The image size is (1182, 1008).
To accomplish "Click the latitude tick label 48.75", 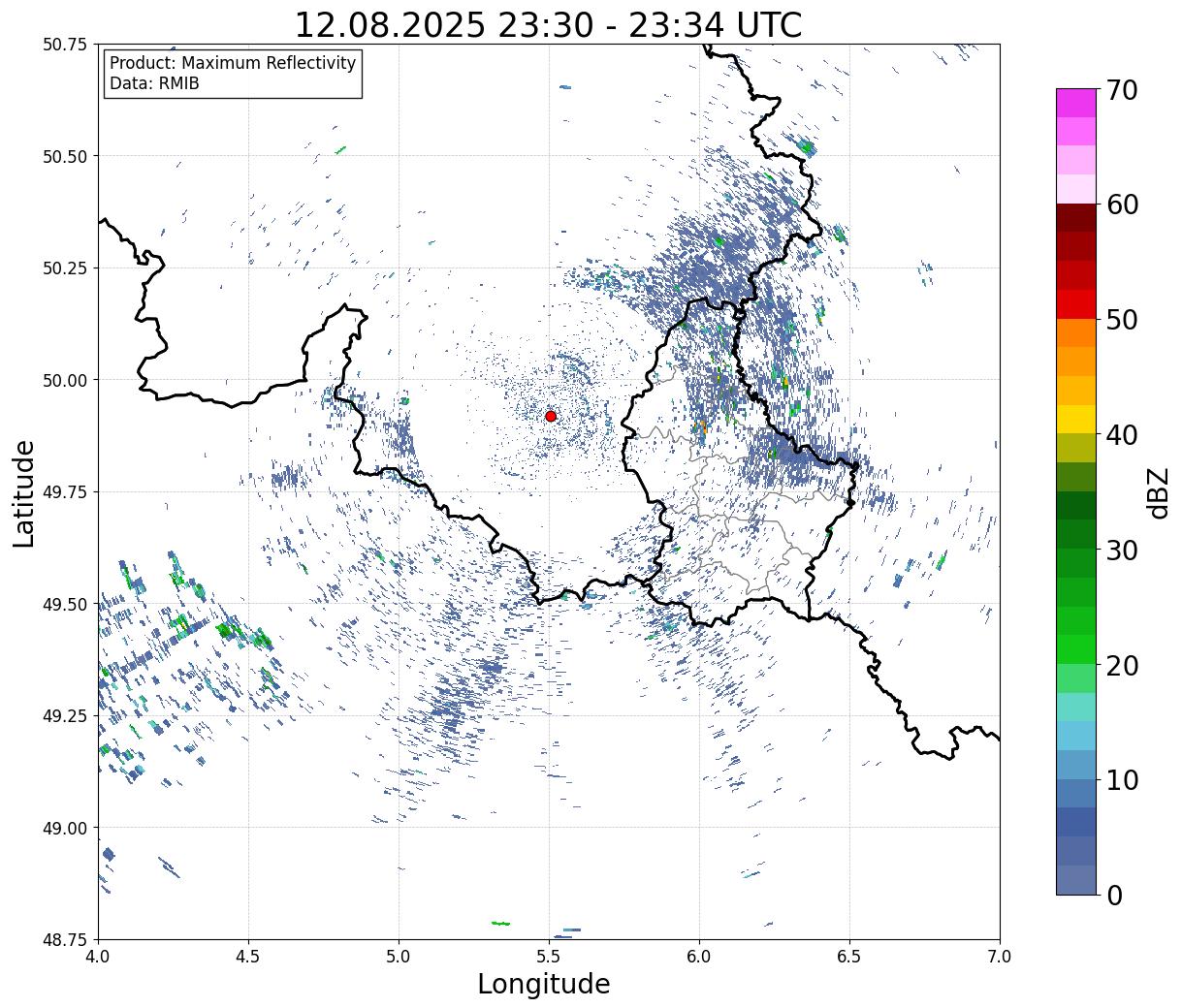I will pyautogui.click(x=65, y=939).
